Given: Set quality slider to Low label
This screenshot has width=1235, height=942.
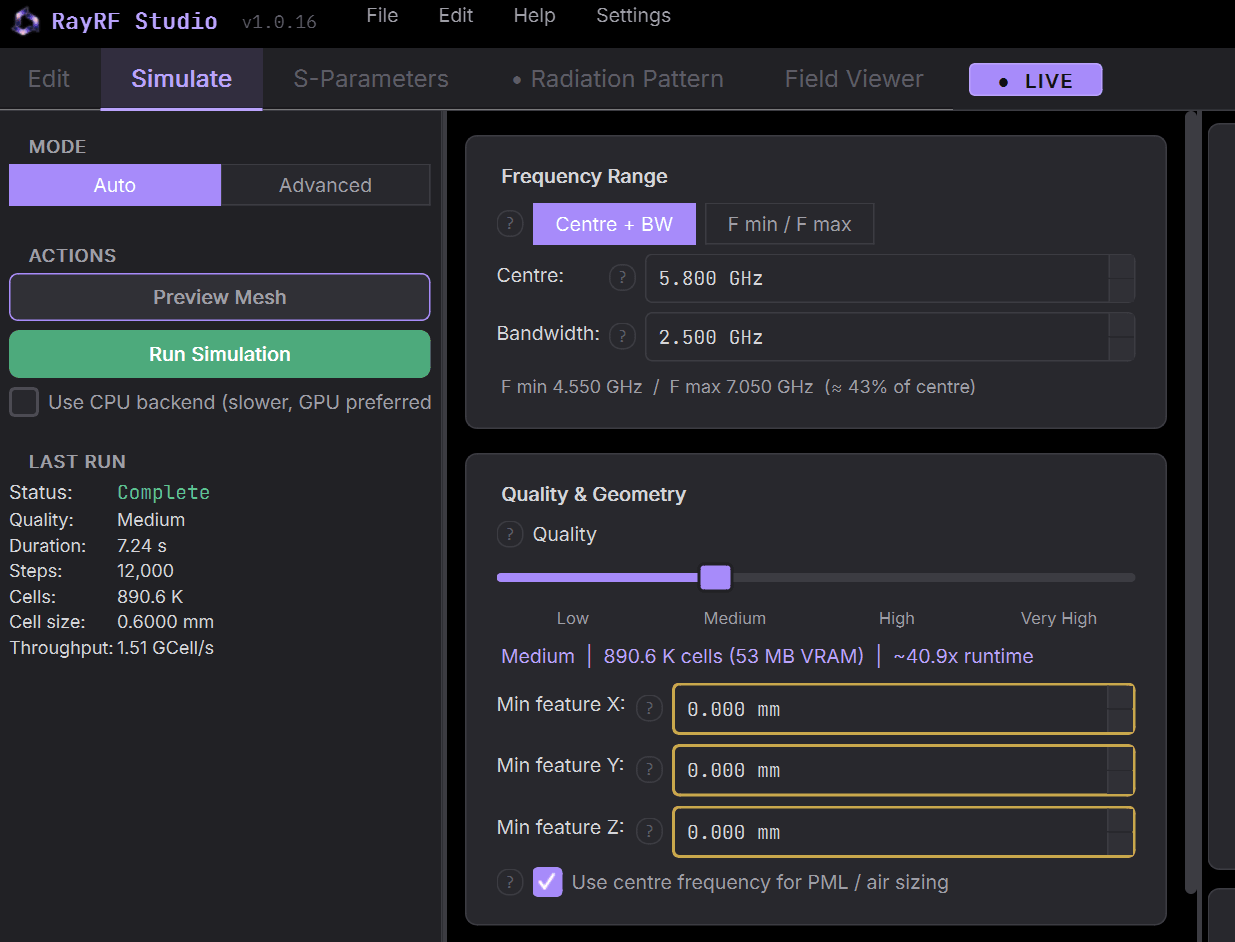Looking at the screenshot, I should click(573, 618).
